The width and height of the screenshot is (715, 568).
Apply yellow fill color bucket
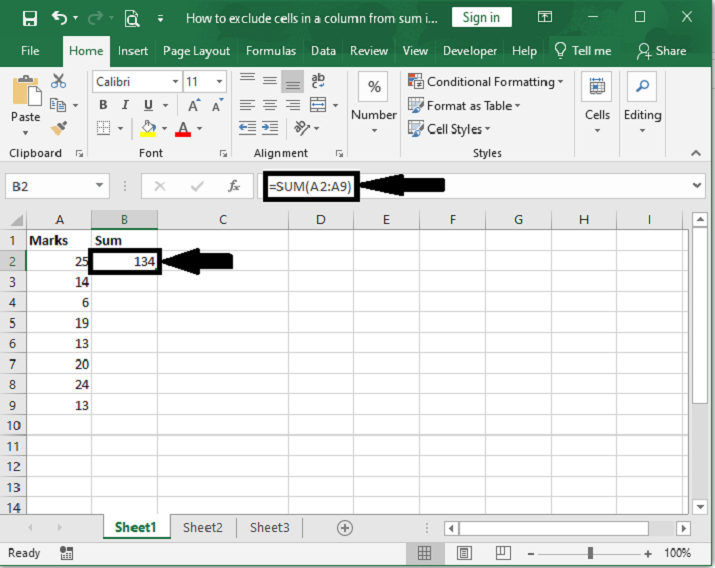click(148, 128)
